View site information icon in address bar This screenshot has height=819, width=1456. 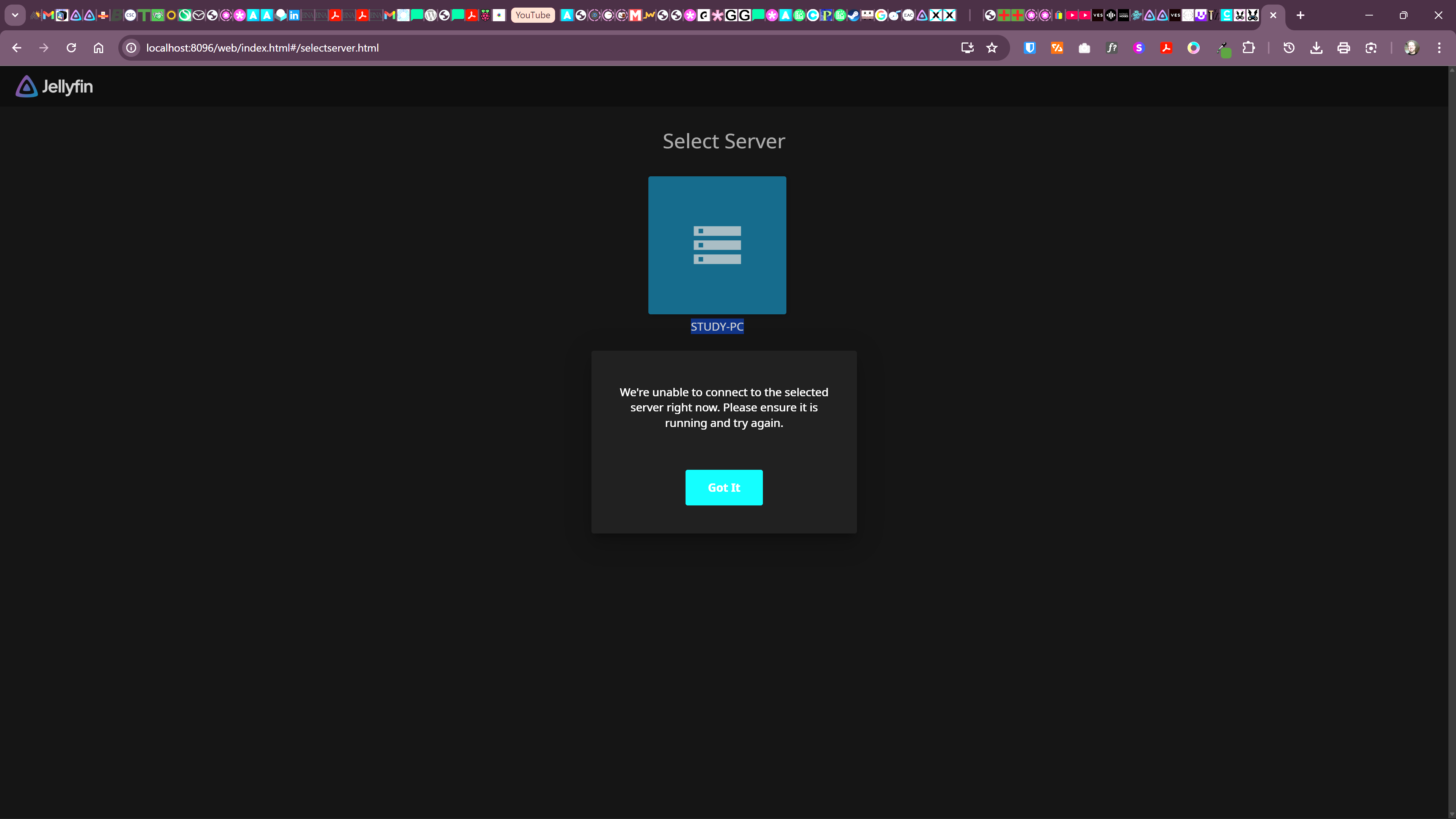(x=131, y=48)
